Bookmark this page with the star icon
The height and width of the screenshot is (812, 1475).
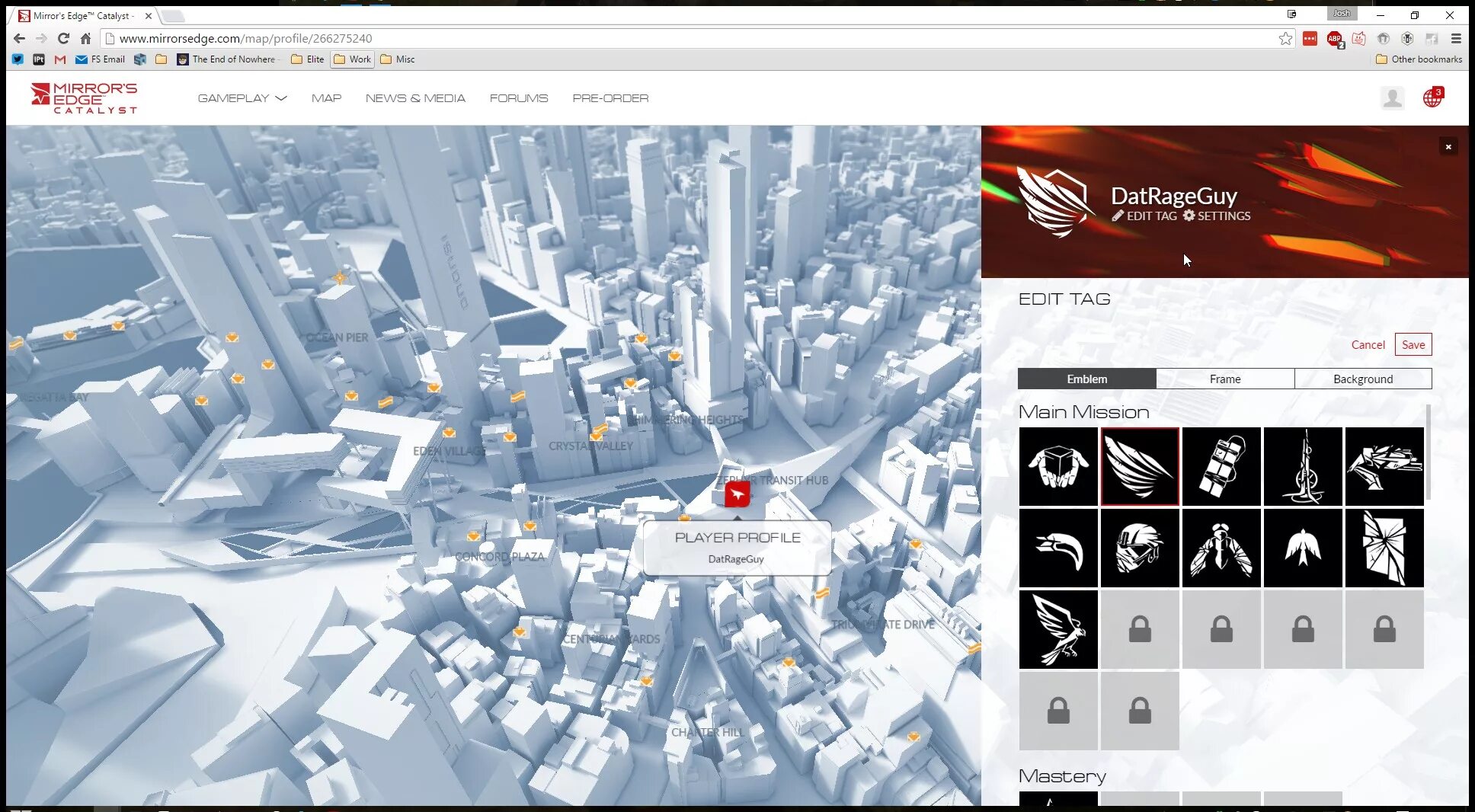pos(1285,38)
